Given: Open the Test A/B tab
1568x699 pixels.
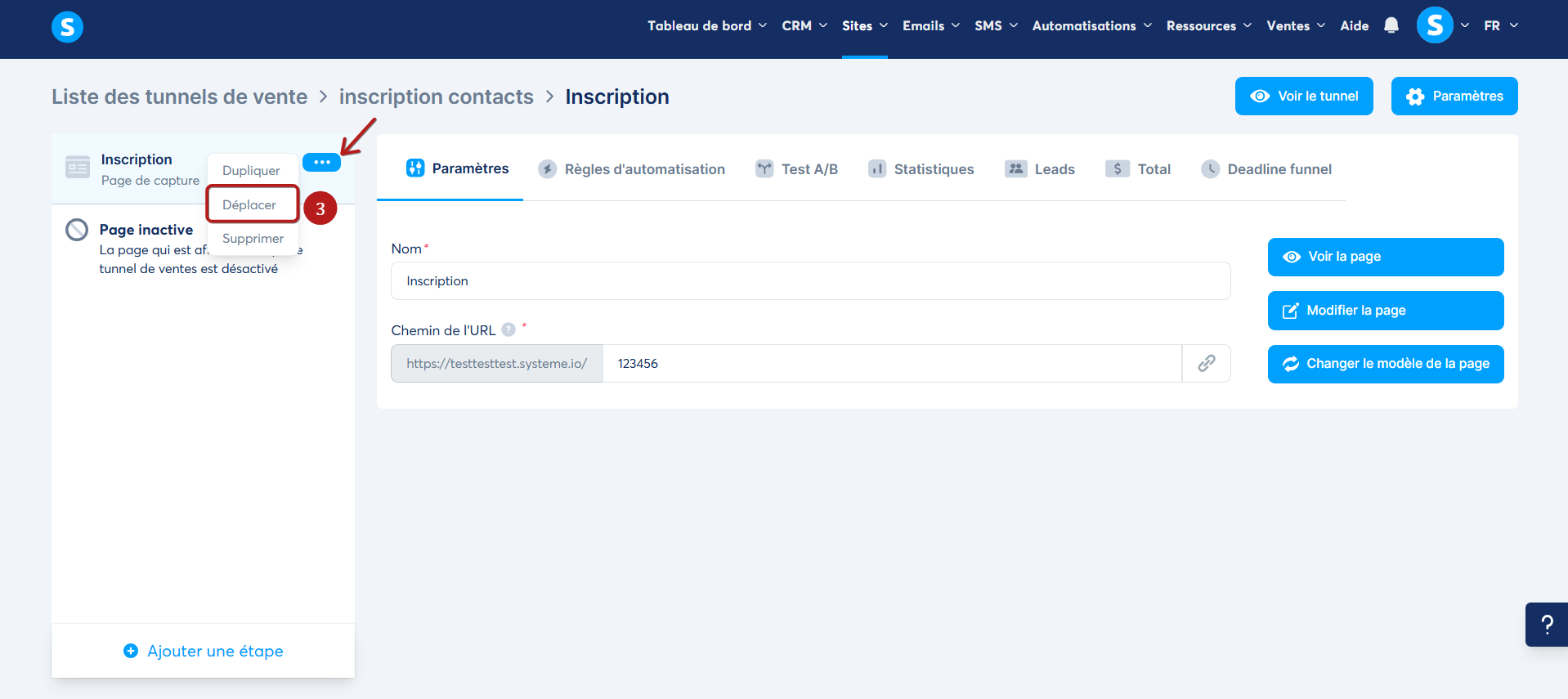Looking at the screenshot, I should point(796,168).
